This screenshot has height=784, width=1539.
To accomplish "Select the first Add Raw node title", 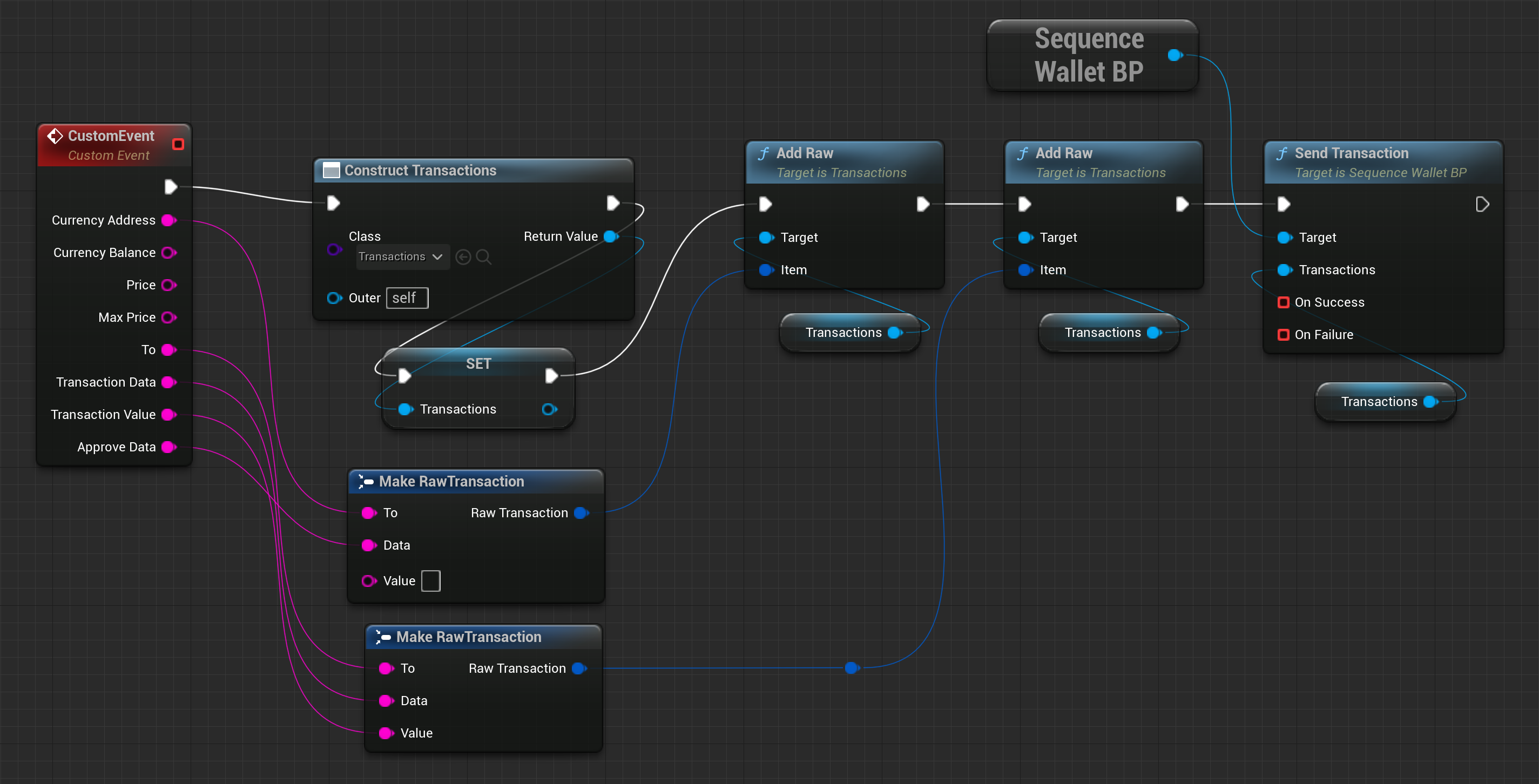I will click(x=804, y=153).
